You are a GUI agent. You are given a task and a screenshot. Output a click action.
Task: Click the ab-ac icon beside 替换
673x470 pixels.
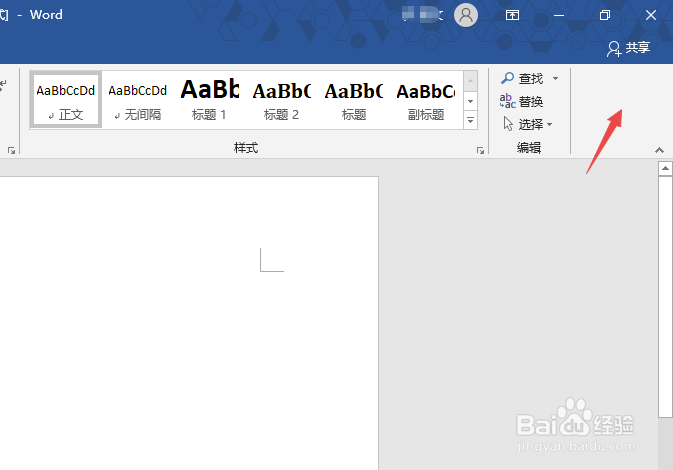(507, 101)
